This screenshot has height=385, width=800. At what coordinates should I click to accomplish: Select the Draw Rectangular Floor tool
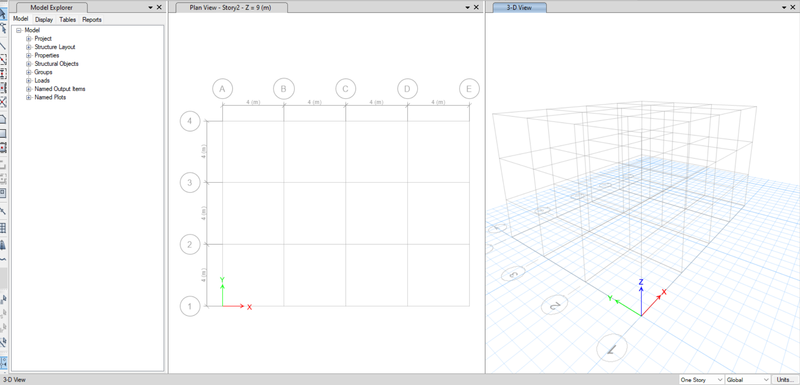3,134
